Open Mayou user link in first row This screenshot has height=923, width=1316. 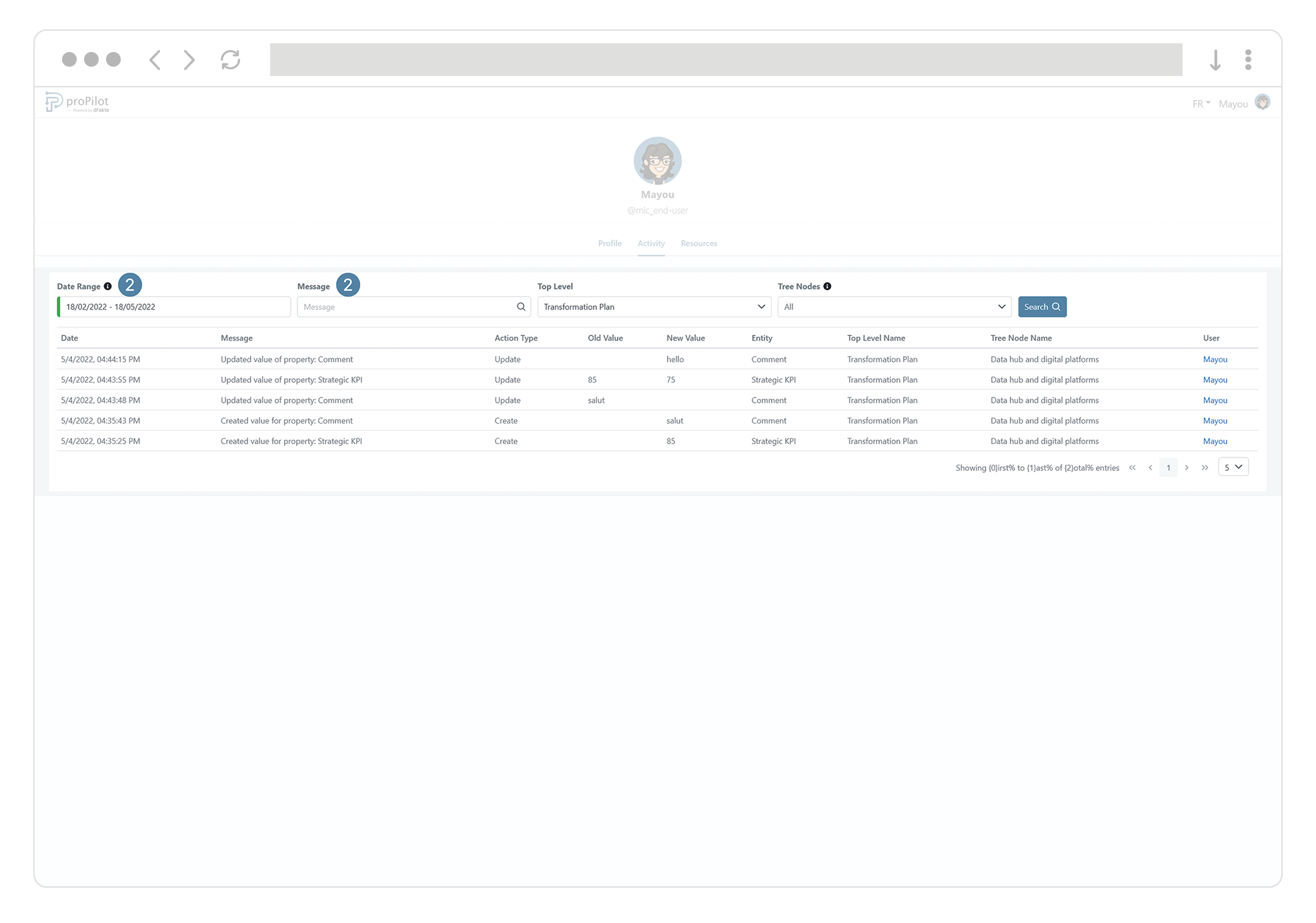point(1215,359)
